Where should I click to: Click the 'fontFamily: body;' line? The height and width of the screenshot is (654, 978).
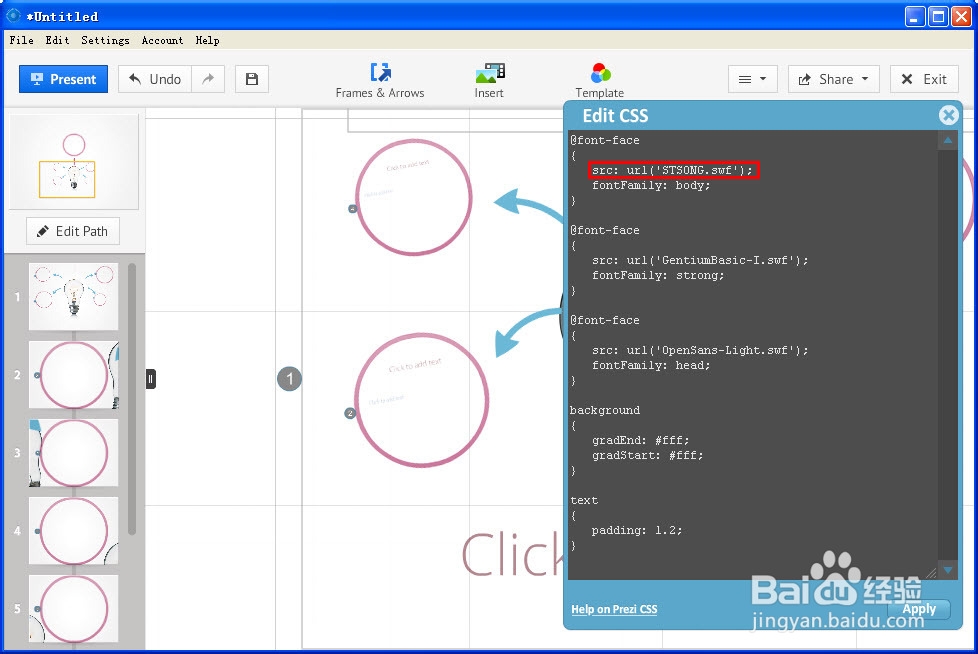[x=651, y=185]
